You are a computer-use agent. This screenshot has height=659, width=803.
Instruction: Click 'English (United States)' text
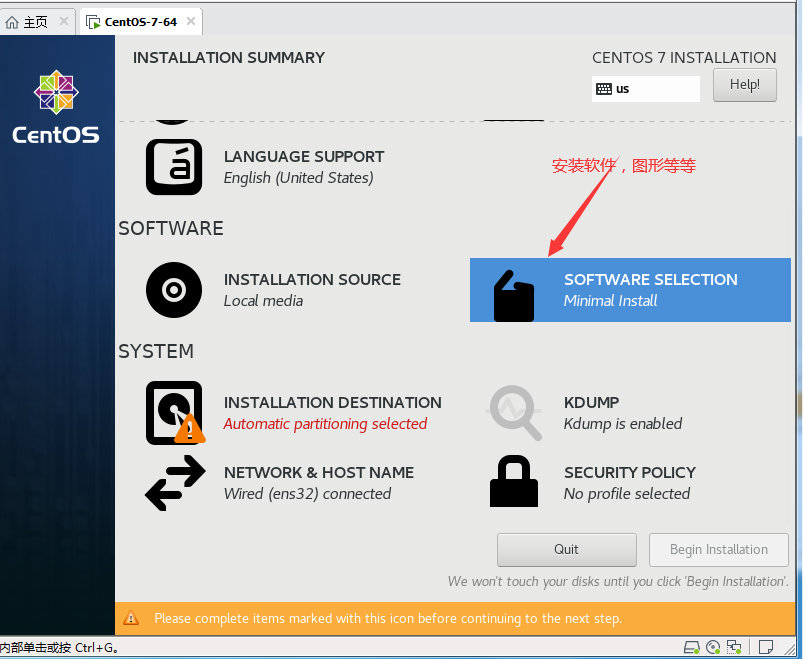(299, 178)
